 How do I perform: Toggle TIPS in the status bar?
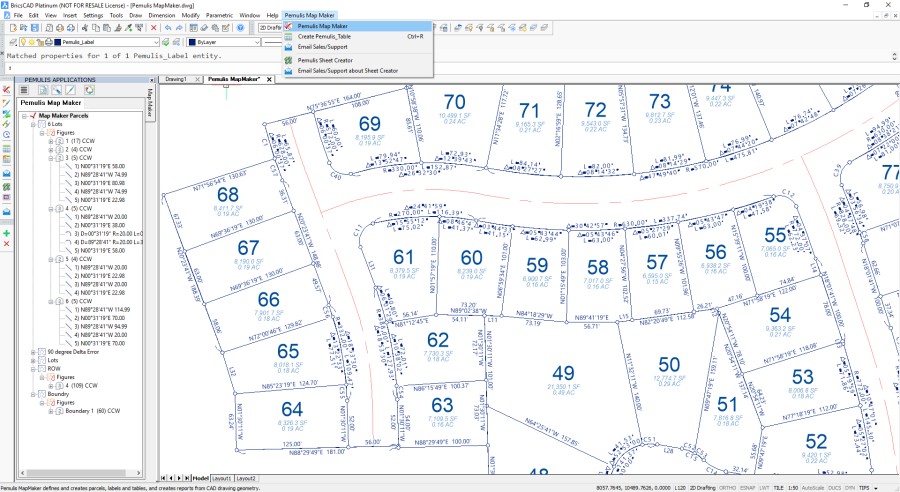[x=864, y=487]
